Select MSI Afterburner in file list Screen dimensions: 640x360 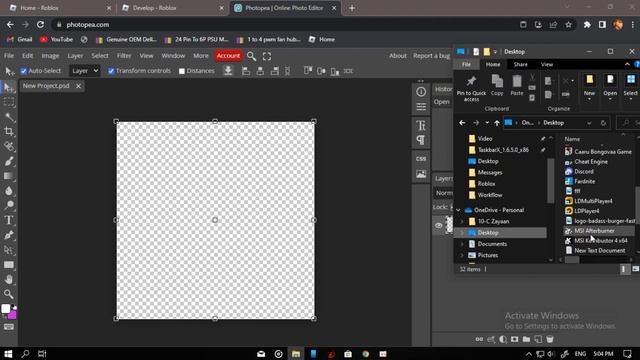click(x=594, y=231)
